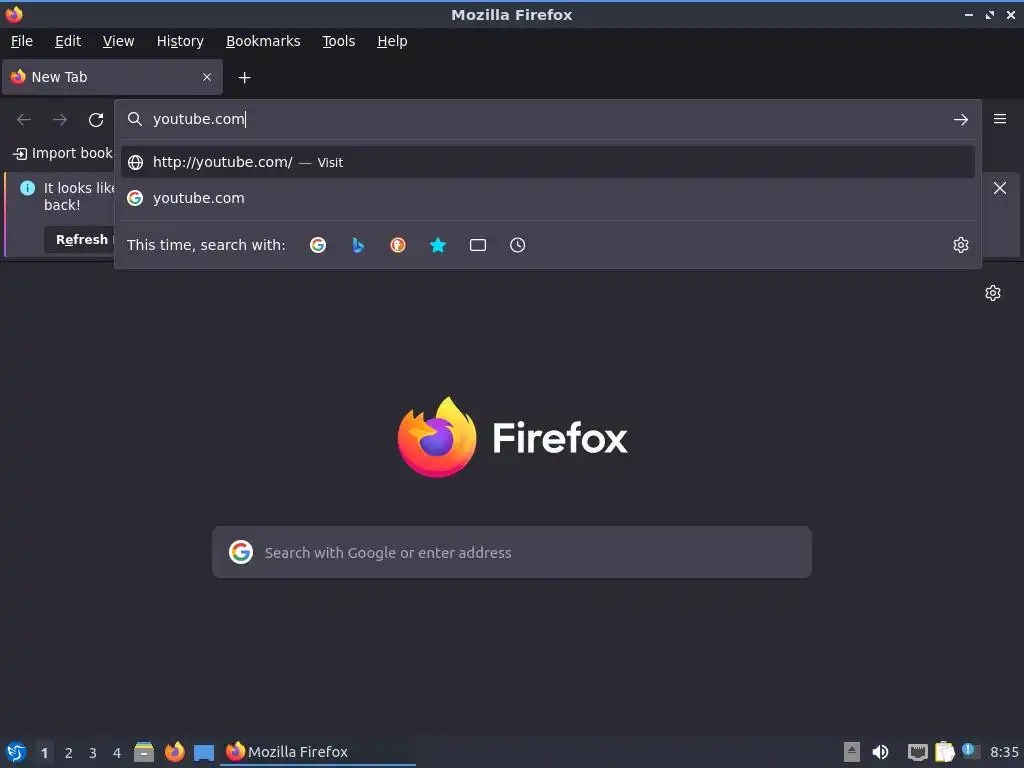Search this time with Bing icon
Viewport: 1024px width, 768px height.
point(358,245)
